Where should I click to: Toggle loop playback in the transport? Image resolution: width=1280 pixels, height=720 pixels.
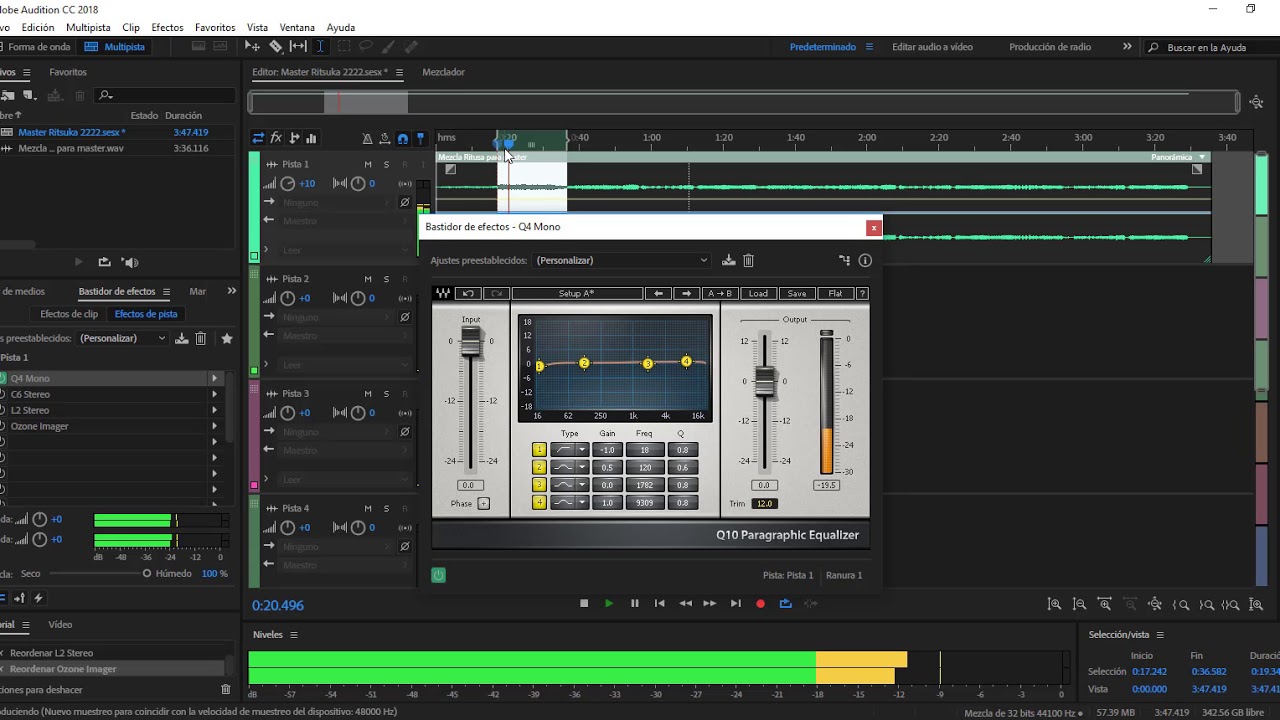coord(785,603)
